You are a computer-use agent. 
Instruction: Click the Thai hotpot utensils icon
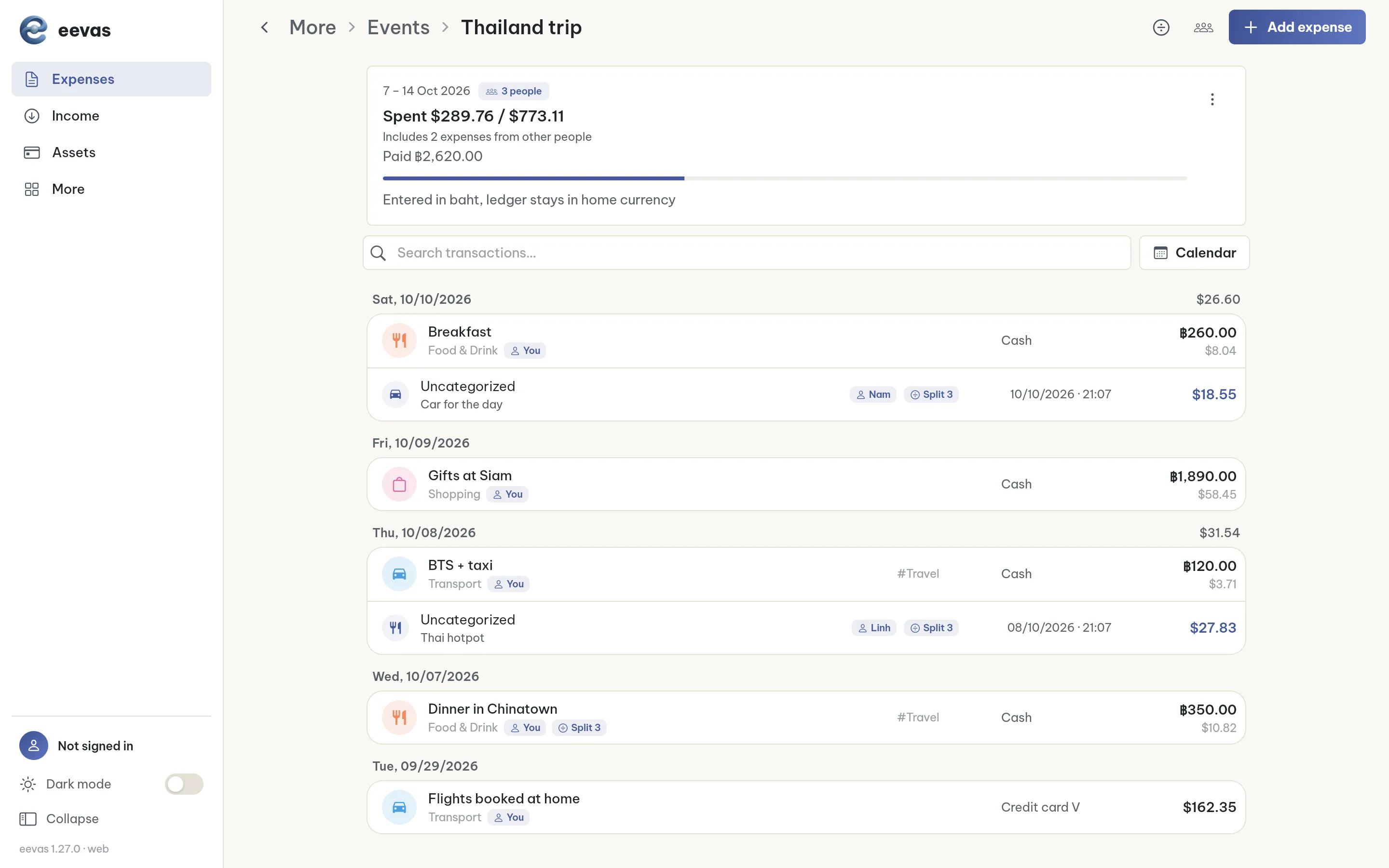pos(395,627)
